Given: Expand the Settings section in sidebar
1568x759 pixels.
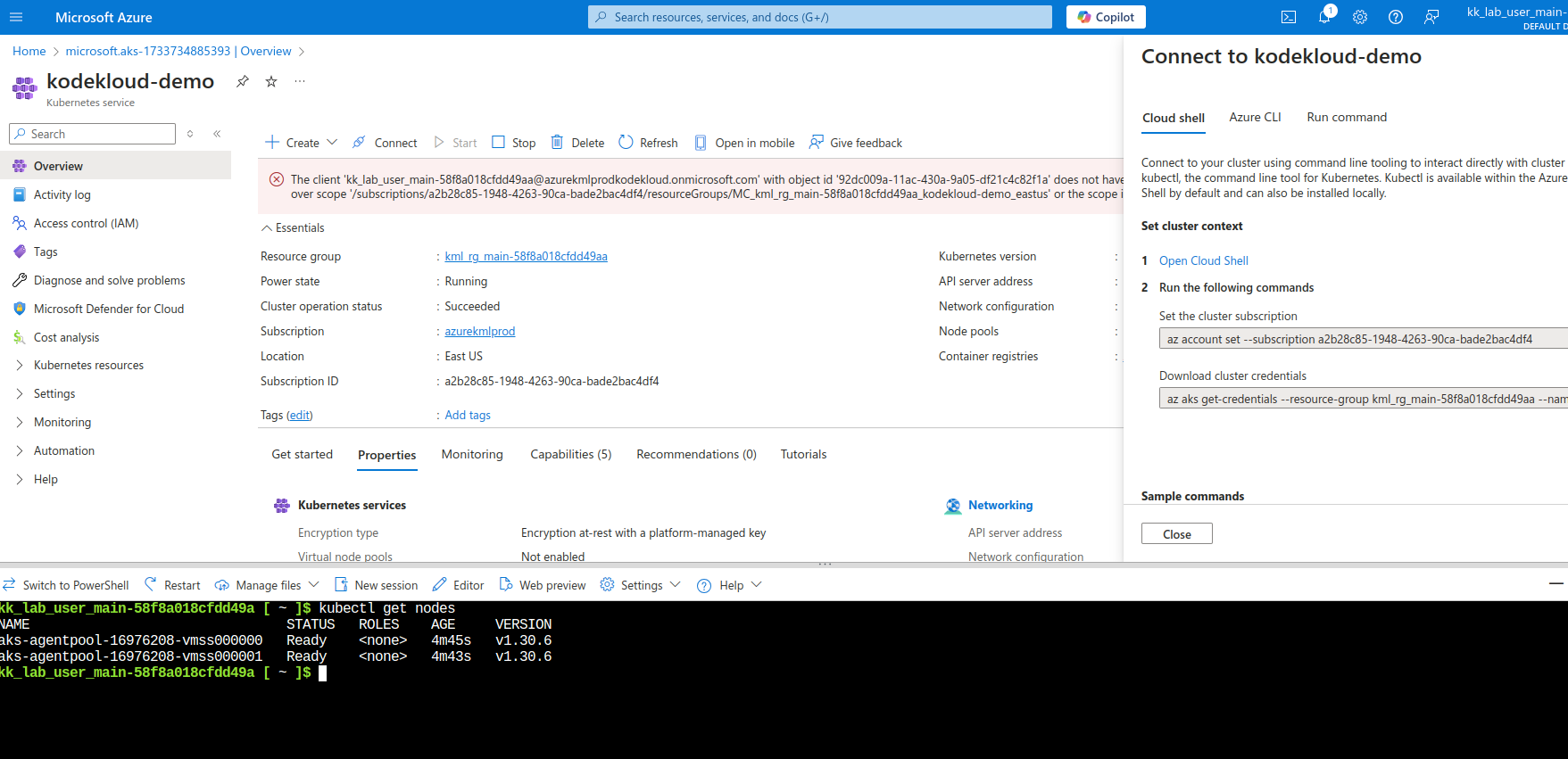Looking at the screenshot, I should coord(20,393).
